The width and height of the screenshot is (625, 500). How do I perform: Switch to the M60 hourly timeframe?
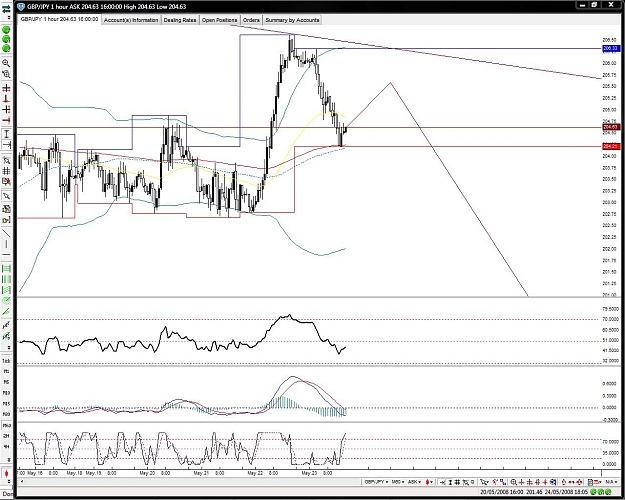[6, 425]
